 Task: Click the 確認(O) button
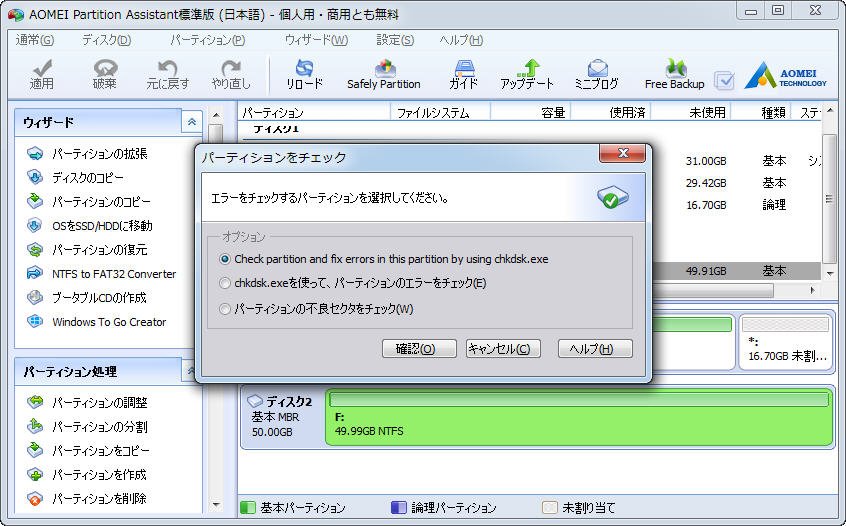click(419, 349)
